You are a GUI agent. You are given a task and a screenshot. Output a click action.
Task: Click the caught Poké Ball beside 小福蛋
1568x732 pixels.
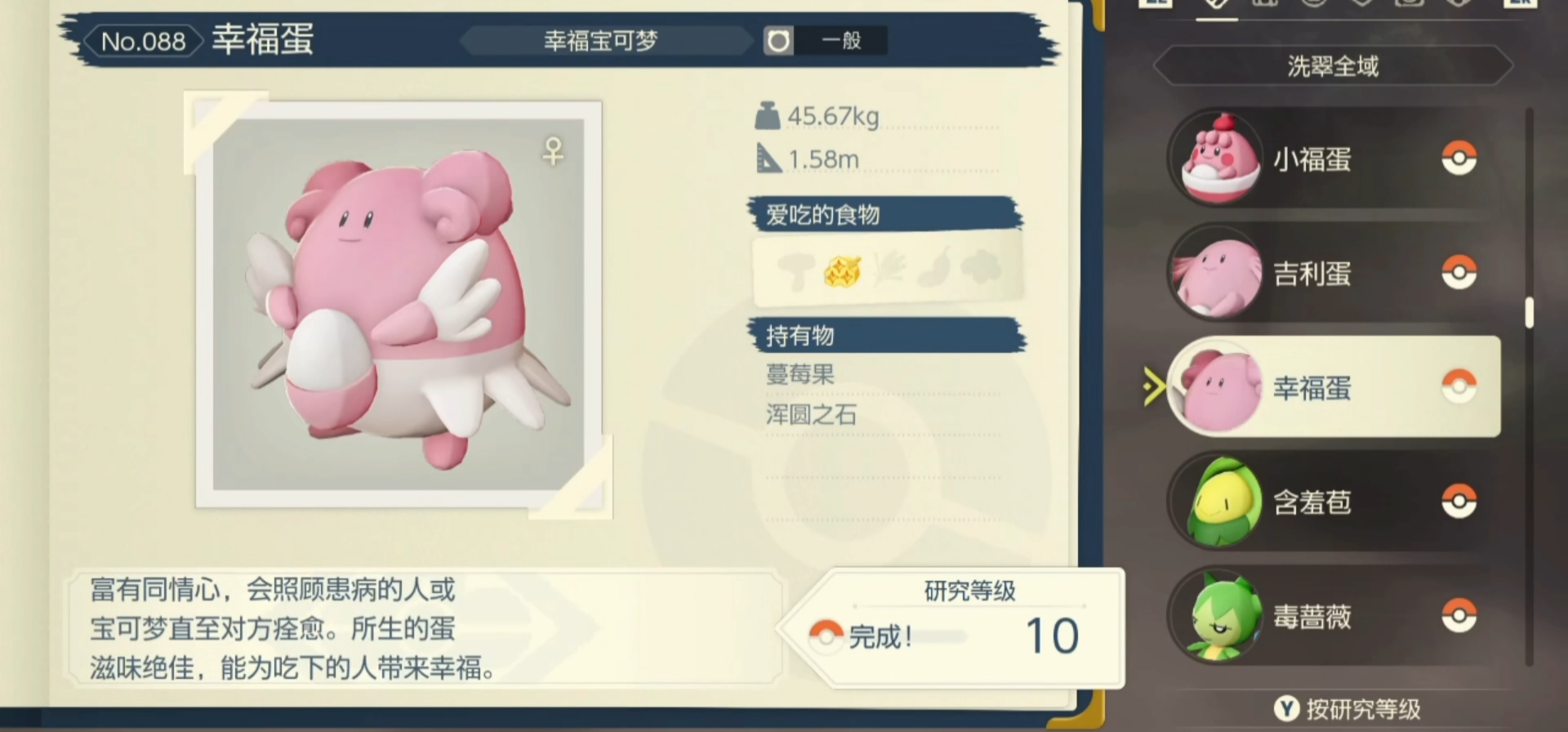(1459, 158)
